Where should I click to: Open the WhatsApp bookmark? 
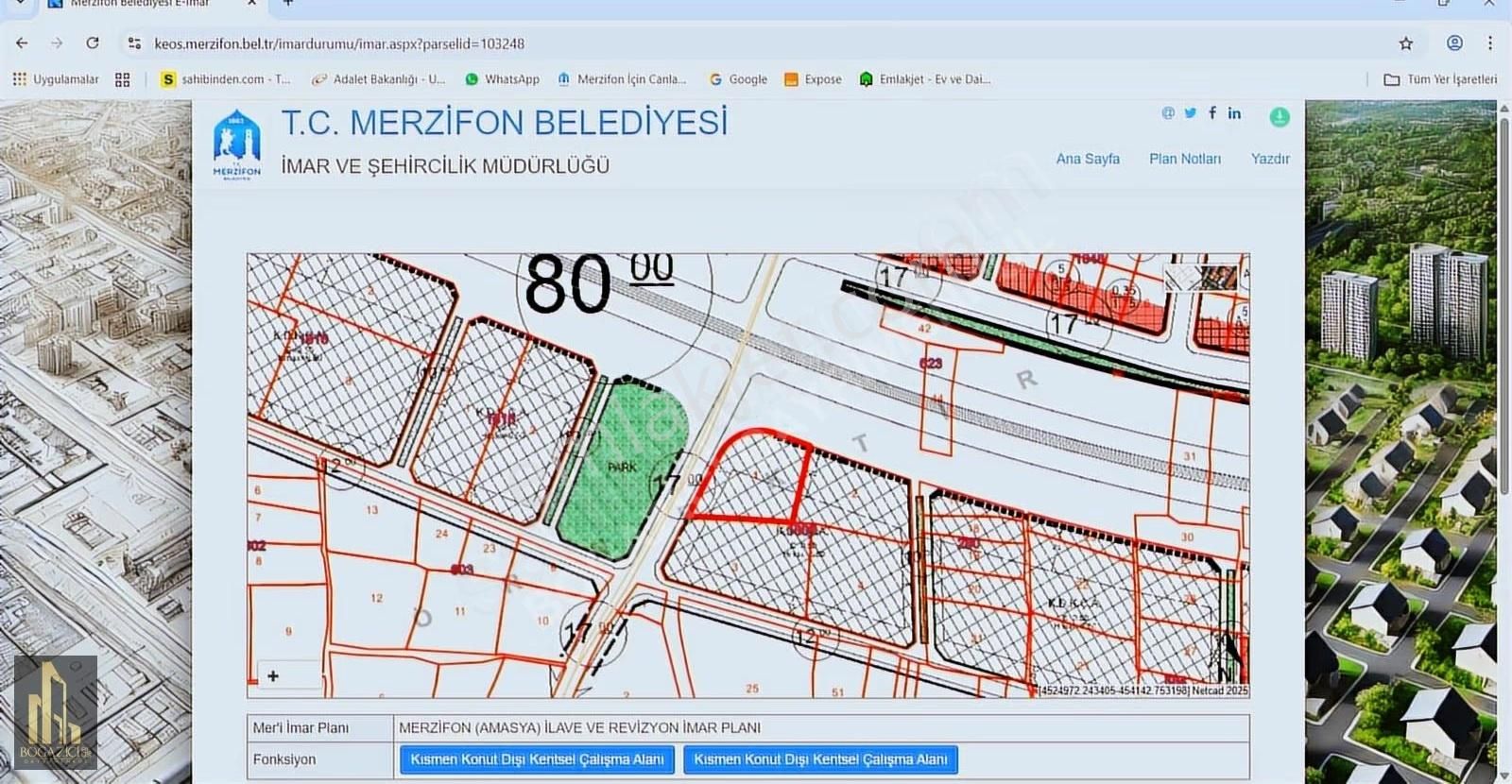502,79
